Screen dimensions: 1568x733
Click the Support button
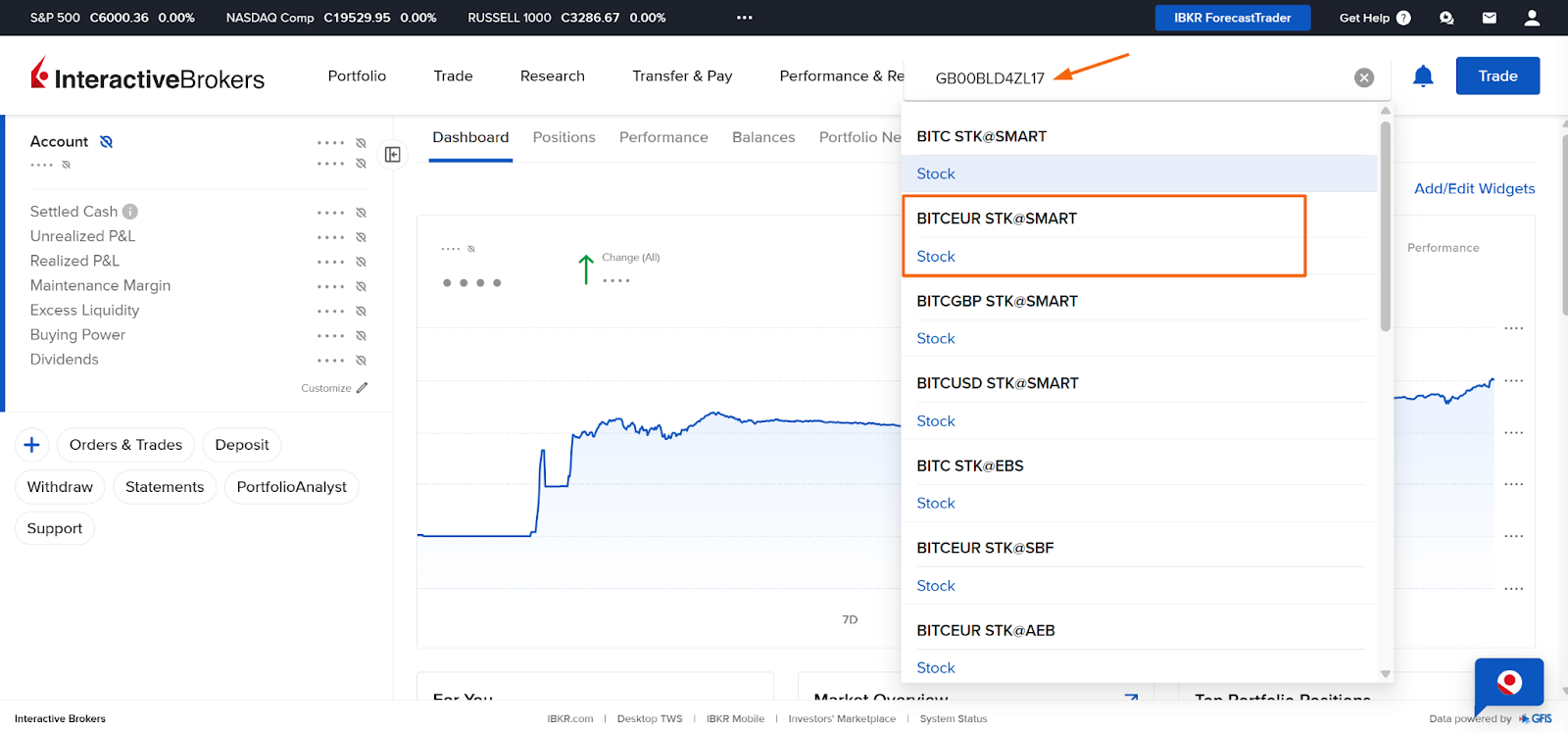55,528
